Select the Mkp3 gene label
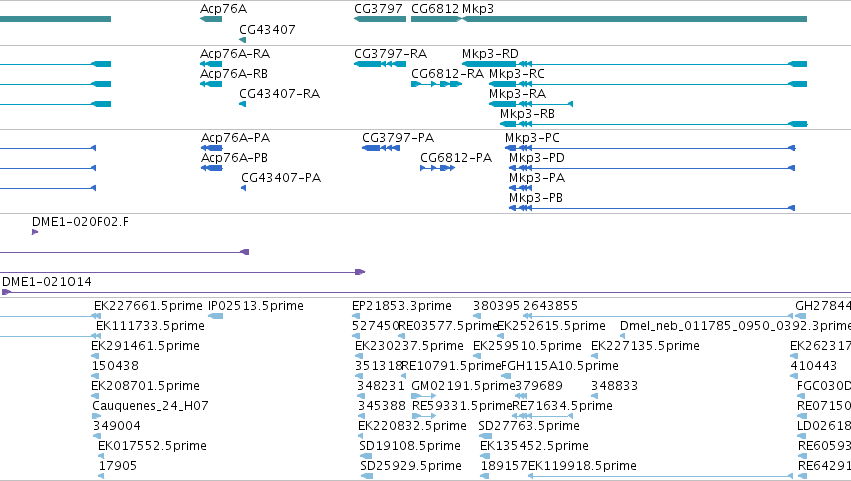The image size is (851, 481). pyautogui.click(x=478, y=9)
